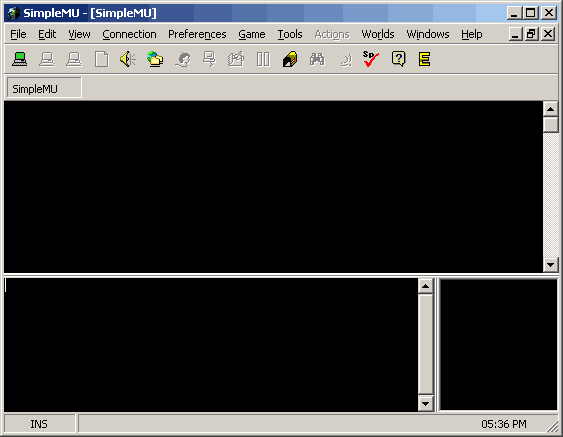
Task: Click the yellow E toolbar icon
Action: [x=424, y=59]
